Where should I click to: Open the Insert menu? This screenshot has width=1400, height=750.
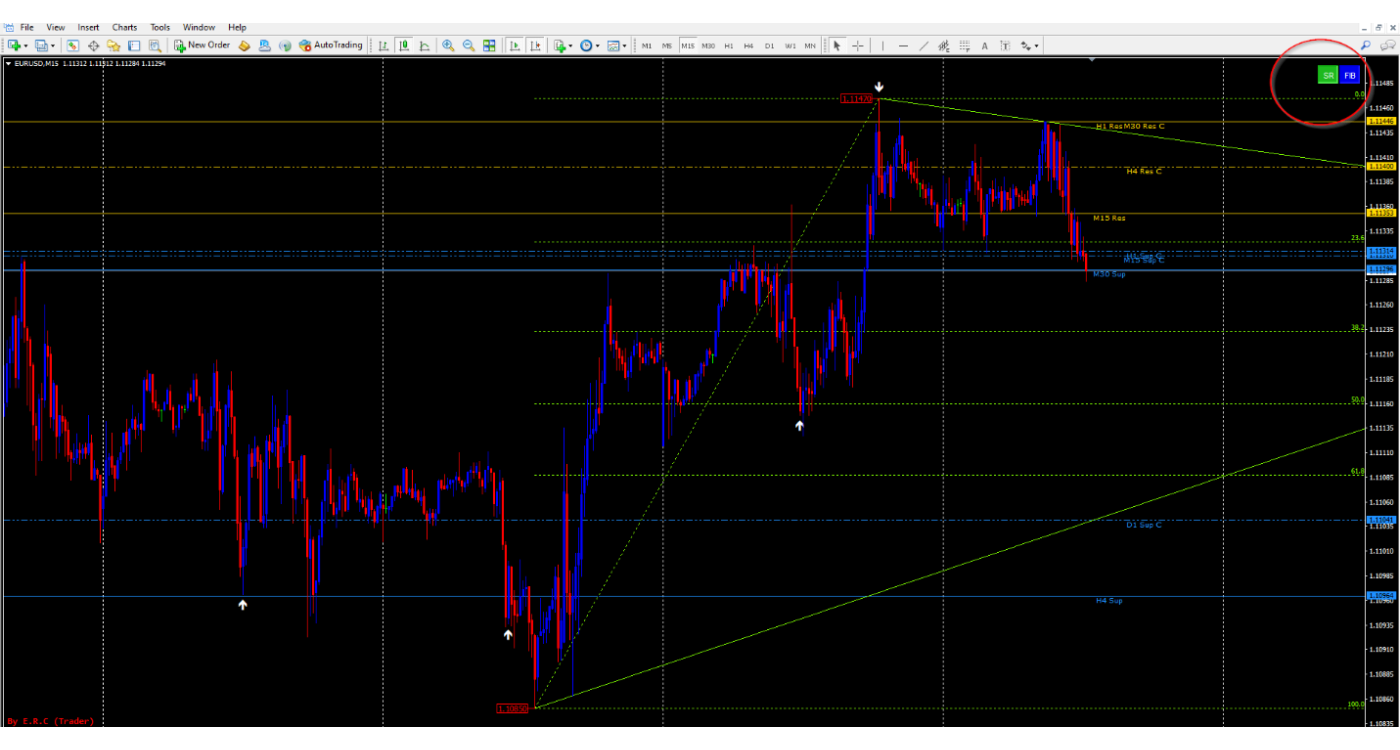point(88,27)
